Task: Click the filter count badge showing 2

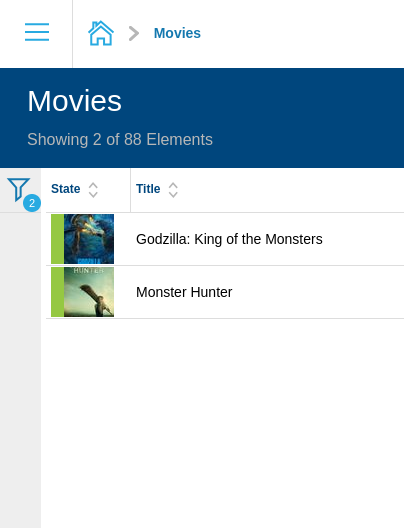Action: pos(32,203)
